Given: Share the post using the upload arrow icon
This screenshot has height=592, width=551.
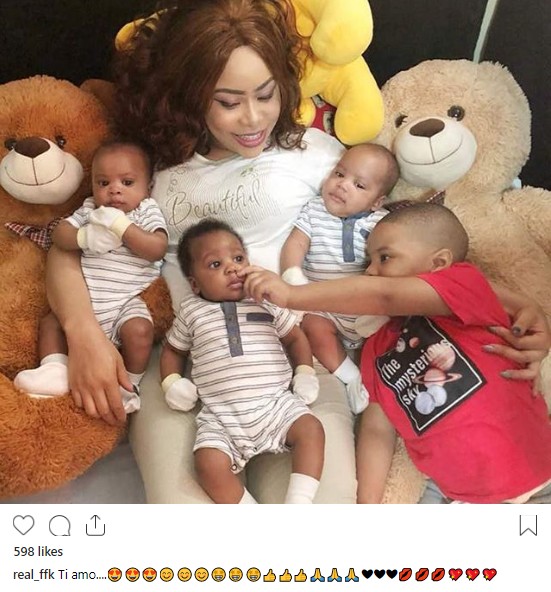Looking at the screenshot, I should (95, 525).
